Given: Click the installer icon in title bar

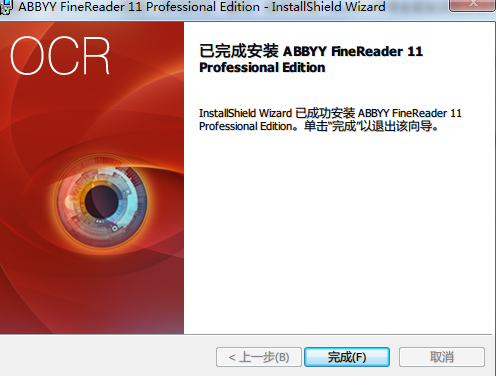Looking at the screenshot, I should point(6,7).
